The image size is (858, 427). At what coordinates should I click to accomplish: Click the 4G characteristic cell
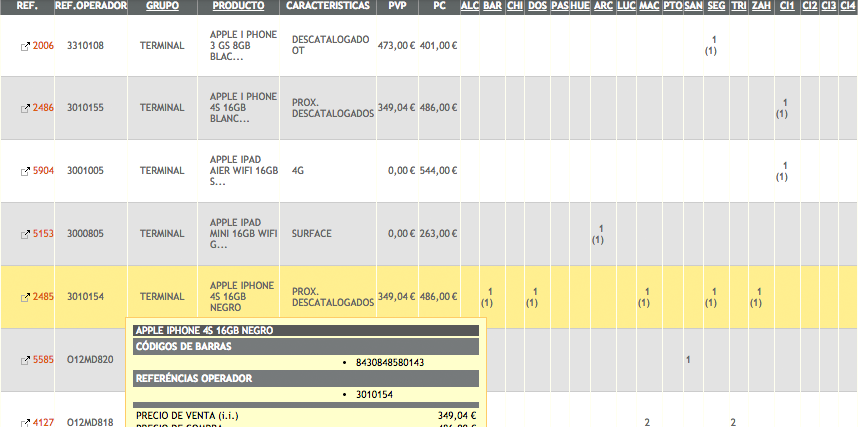tap(298, 171)
